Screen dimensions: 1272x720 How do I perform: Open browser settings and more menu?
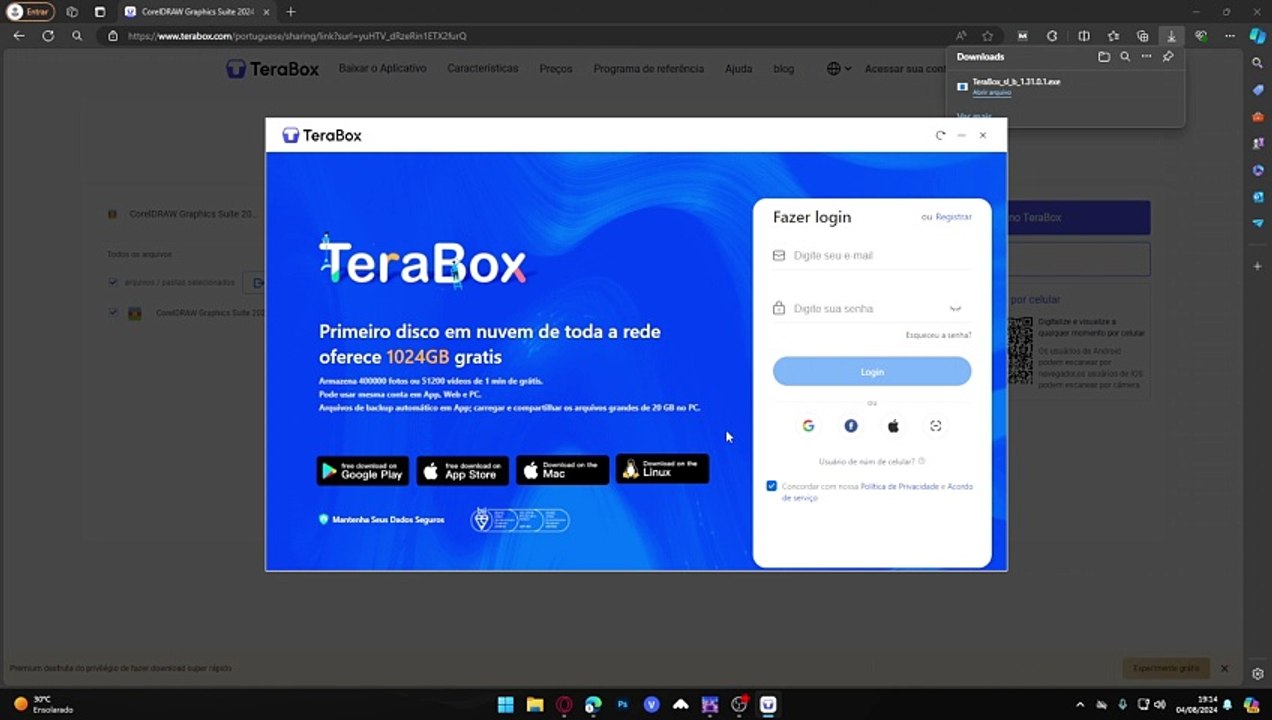1229,36
